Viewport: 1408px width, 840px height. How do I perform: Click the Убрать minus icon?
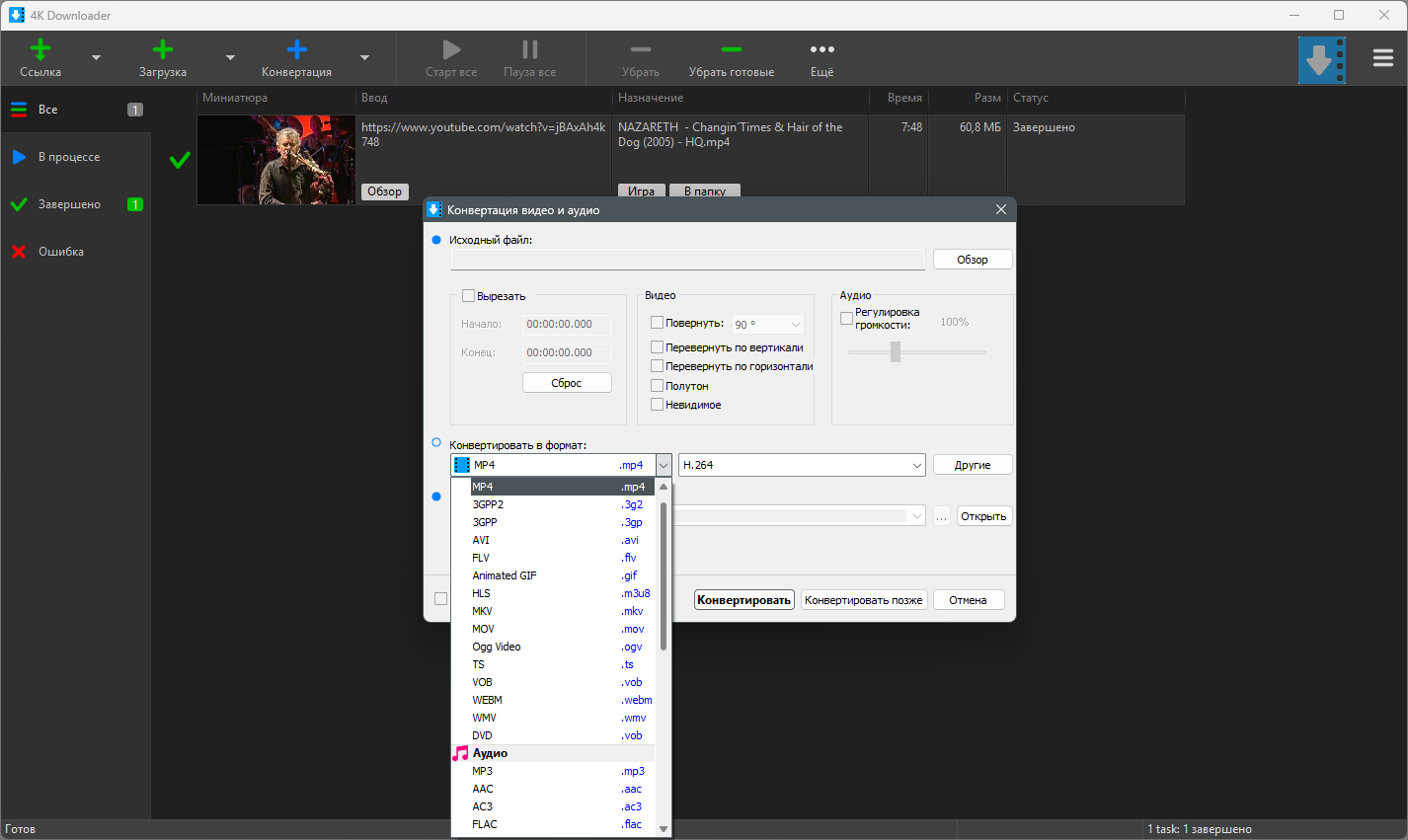(x=641, y=49)
